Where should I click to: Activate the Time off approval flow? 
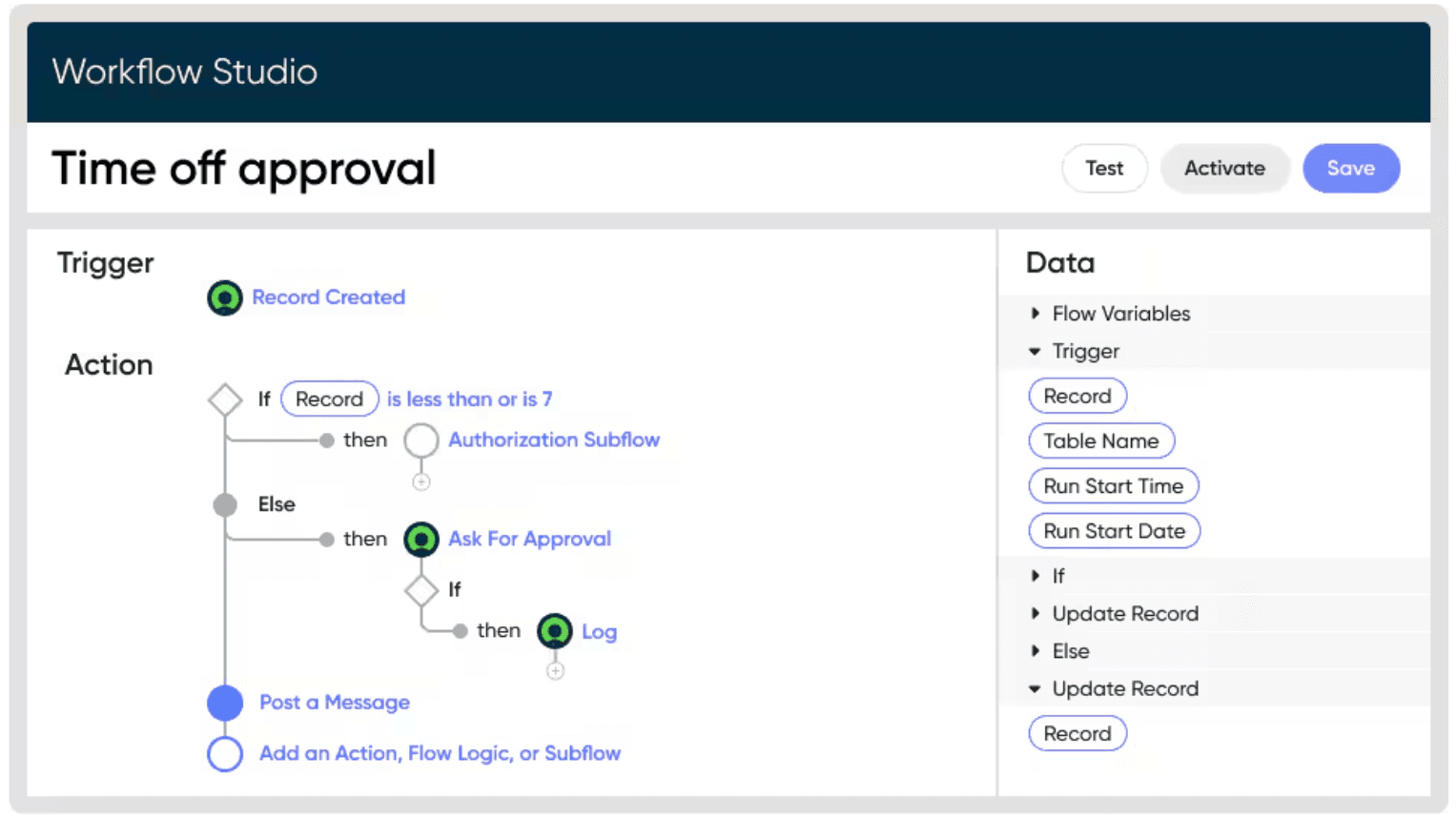[1224, 169]
